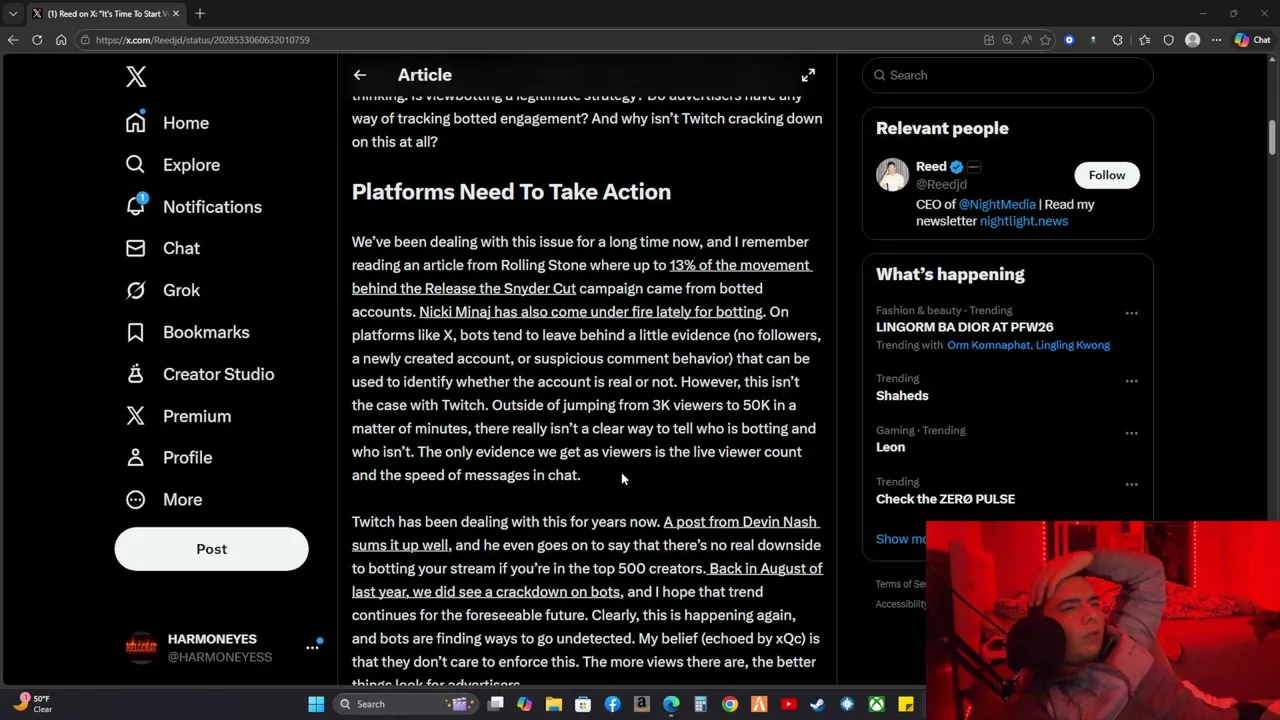The image size is (1280, 720).
Task: Open the Windows Start menu
Action: (x=316, y=704)
